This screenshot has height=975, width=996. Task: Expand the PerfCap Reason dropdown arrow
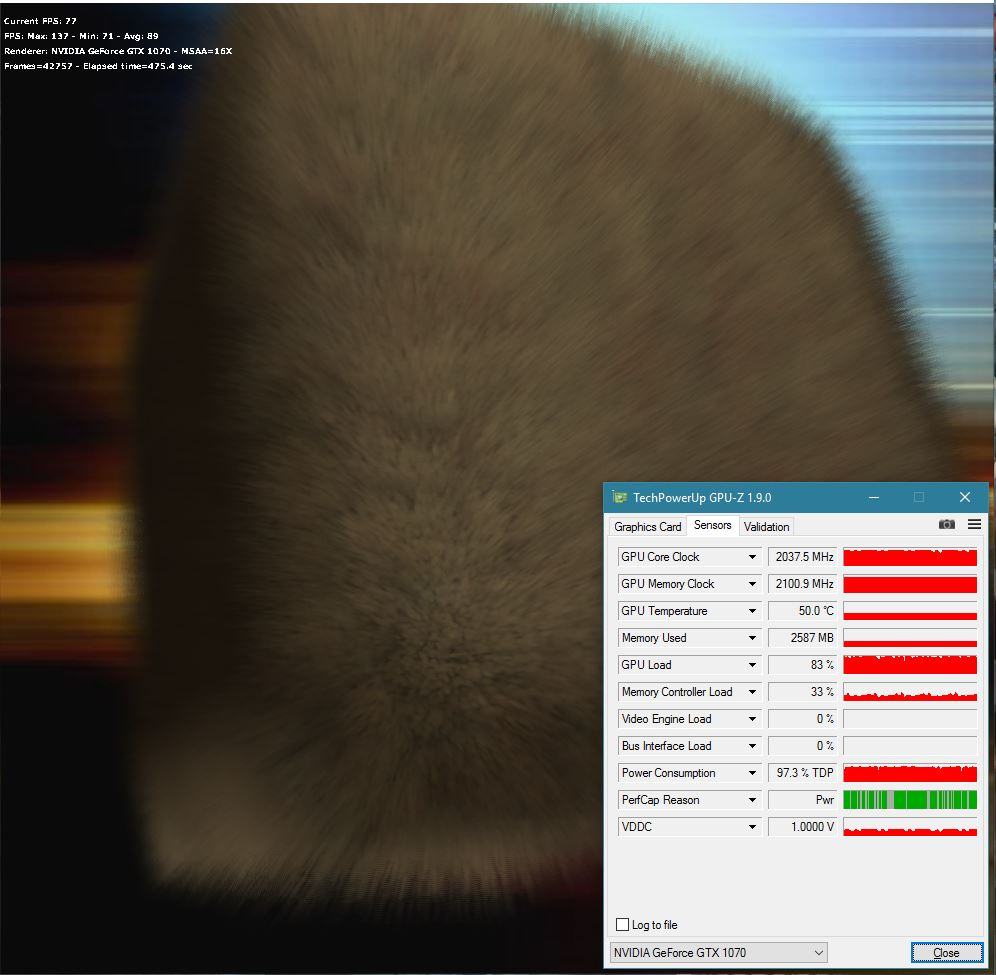(752, 800)
